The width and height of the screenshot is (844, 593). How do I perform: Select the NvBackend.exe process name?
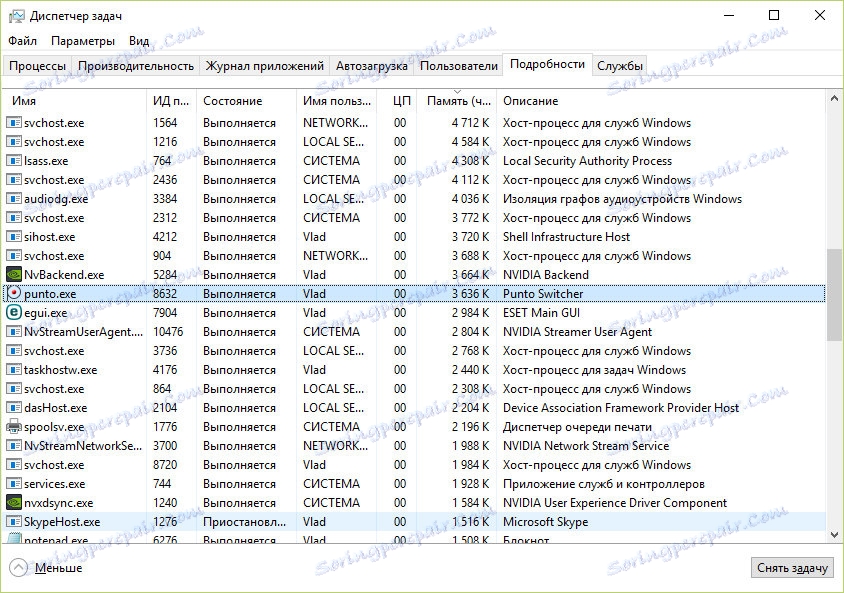[64, 275]
